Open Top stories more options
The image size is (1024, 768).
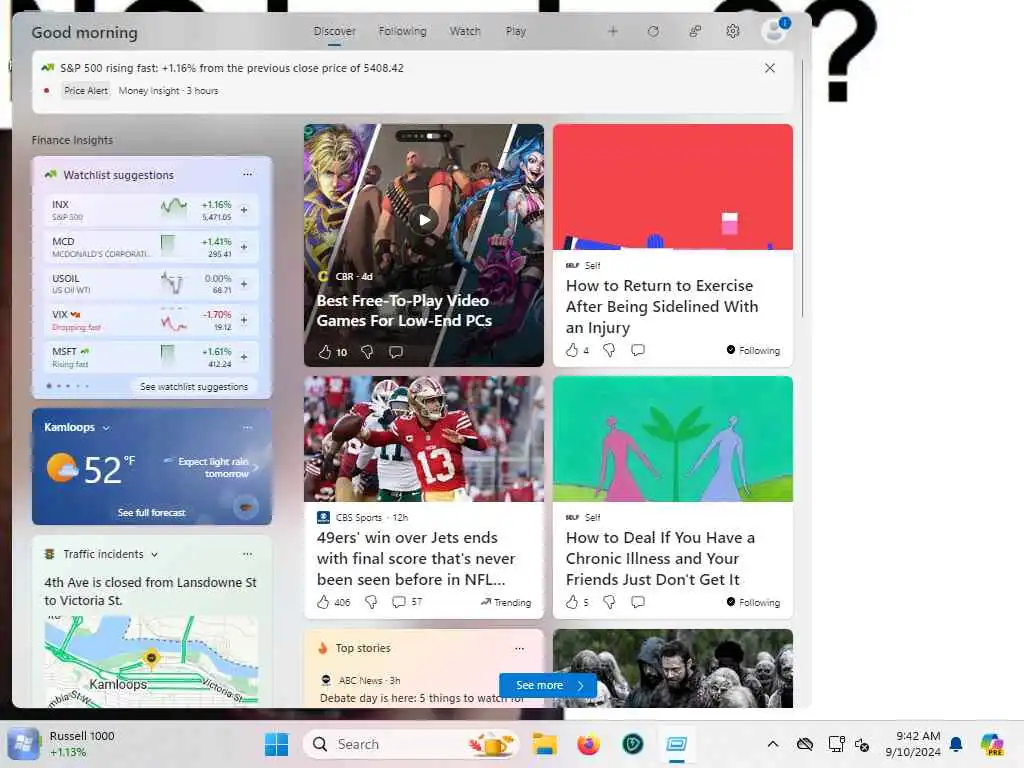coord(519,648)
